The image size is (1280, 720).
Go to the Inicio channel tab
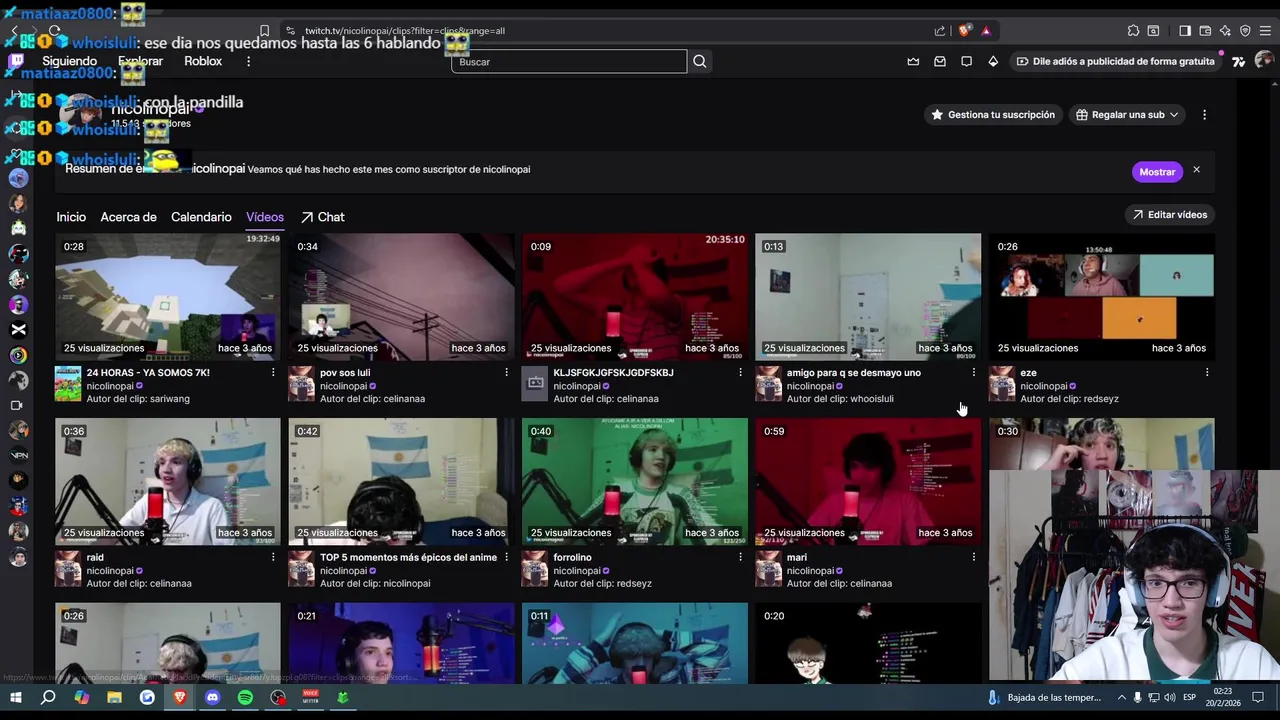coord(71,217)
